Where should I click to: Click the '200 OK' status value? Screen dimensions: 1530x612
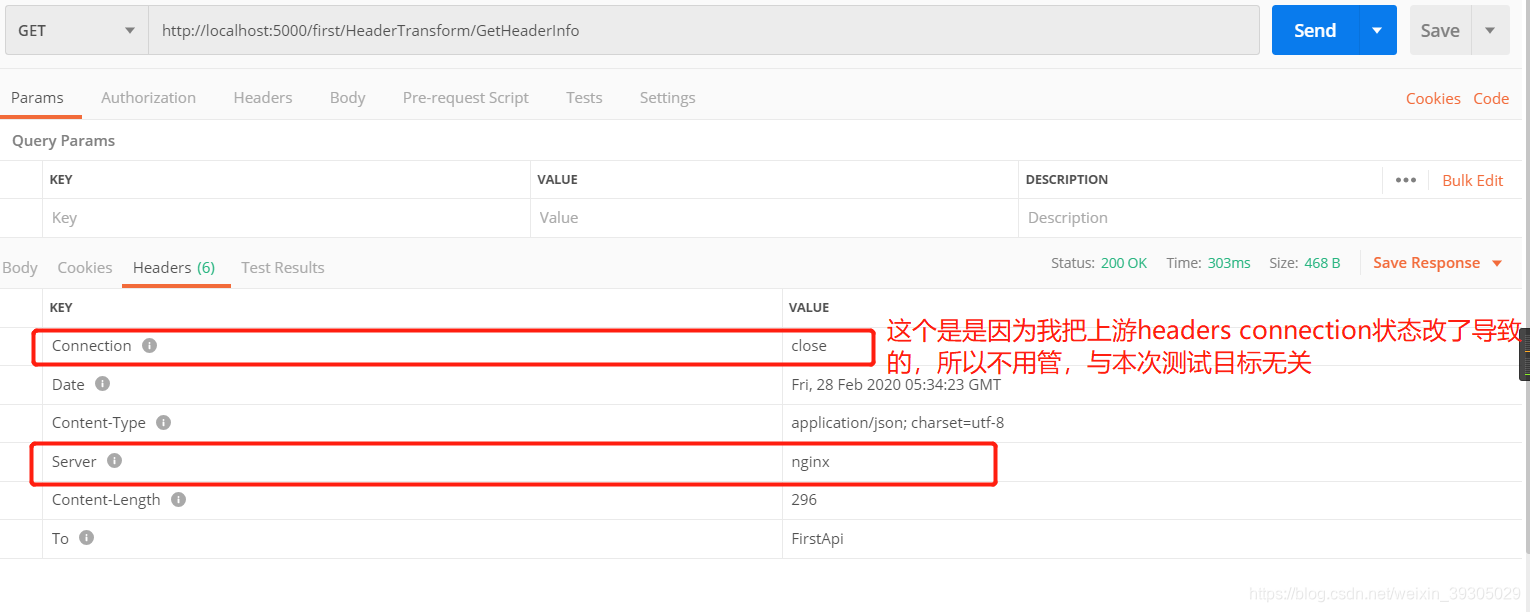[1124, 263]
